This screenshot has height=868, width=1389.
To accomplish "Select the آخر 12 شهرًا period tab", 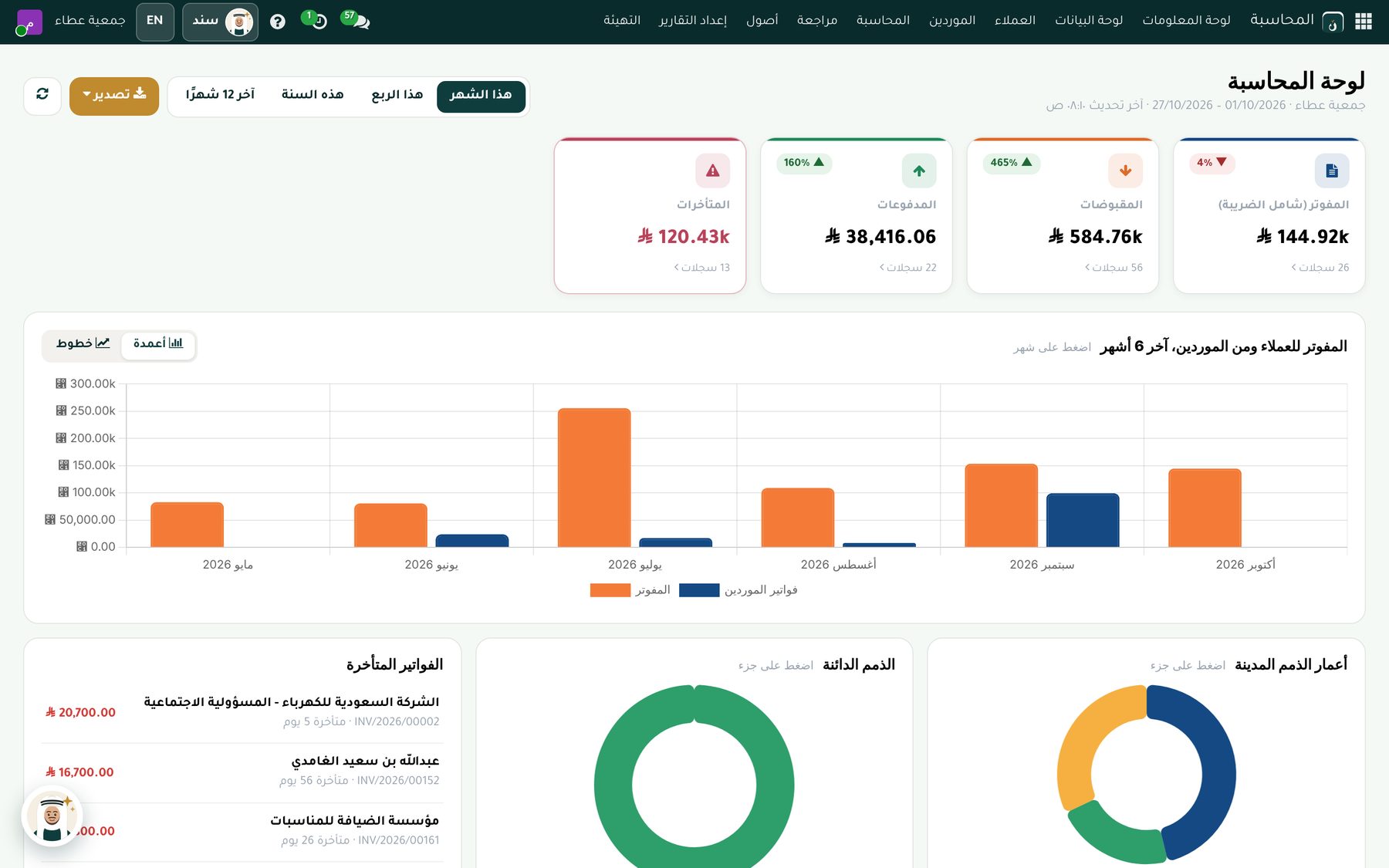I will point(220,96).
